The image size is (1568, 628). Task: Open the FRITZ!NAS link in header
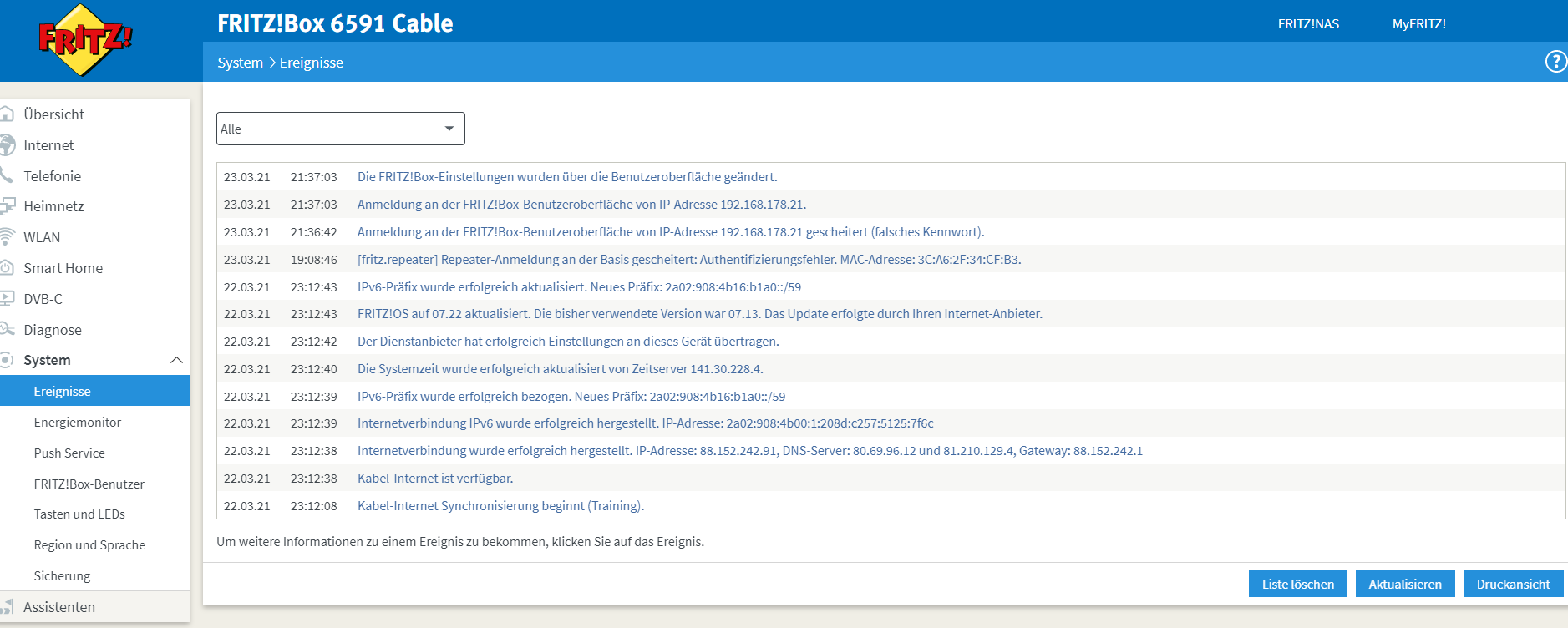pos(1308,24)
